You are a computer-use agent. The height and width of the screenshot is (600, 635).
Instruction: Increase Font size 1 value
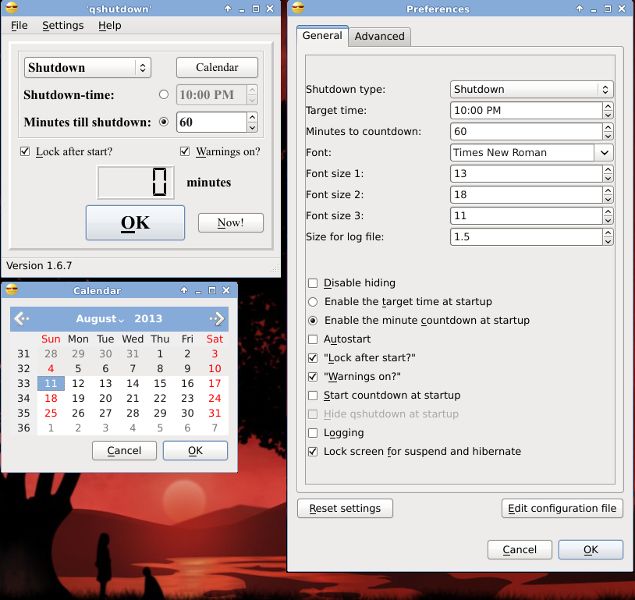click(607, 169)
